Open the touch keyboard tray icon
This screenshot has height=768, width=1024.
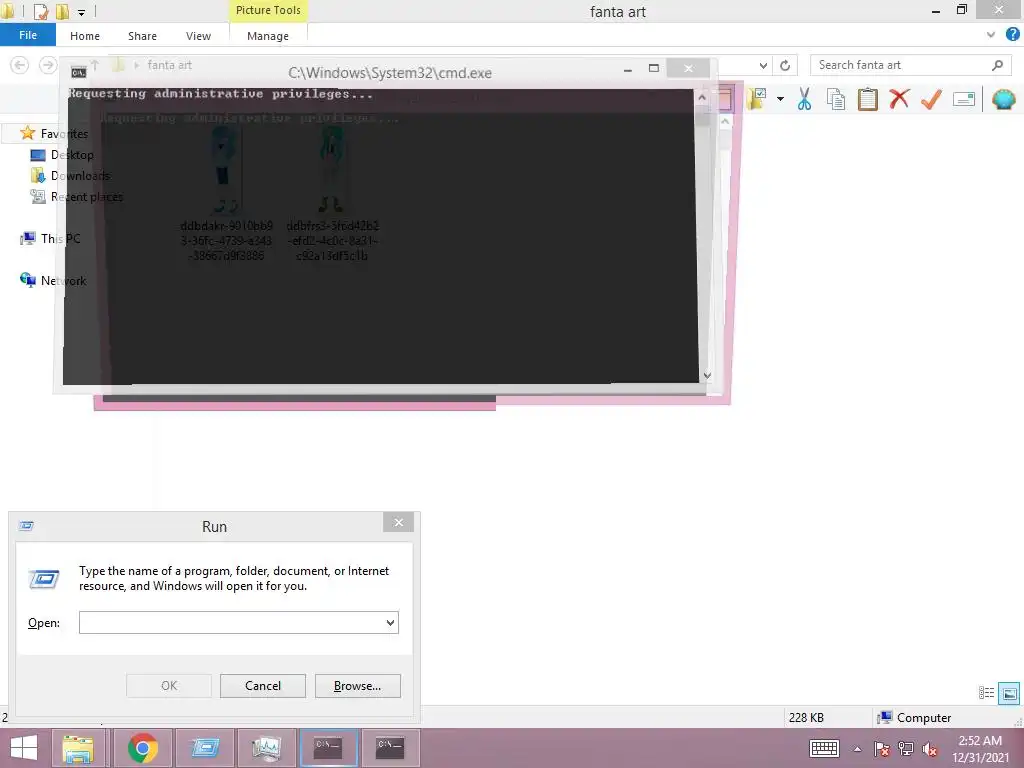[824, 749]
